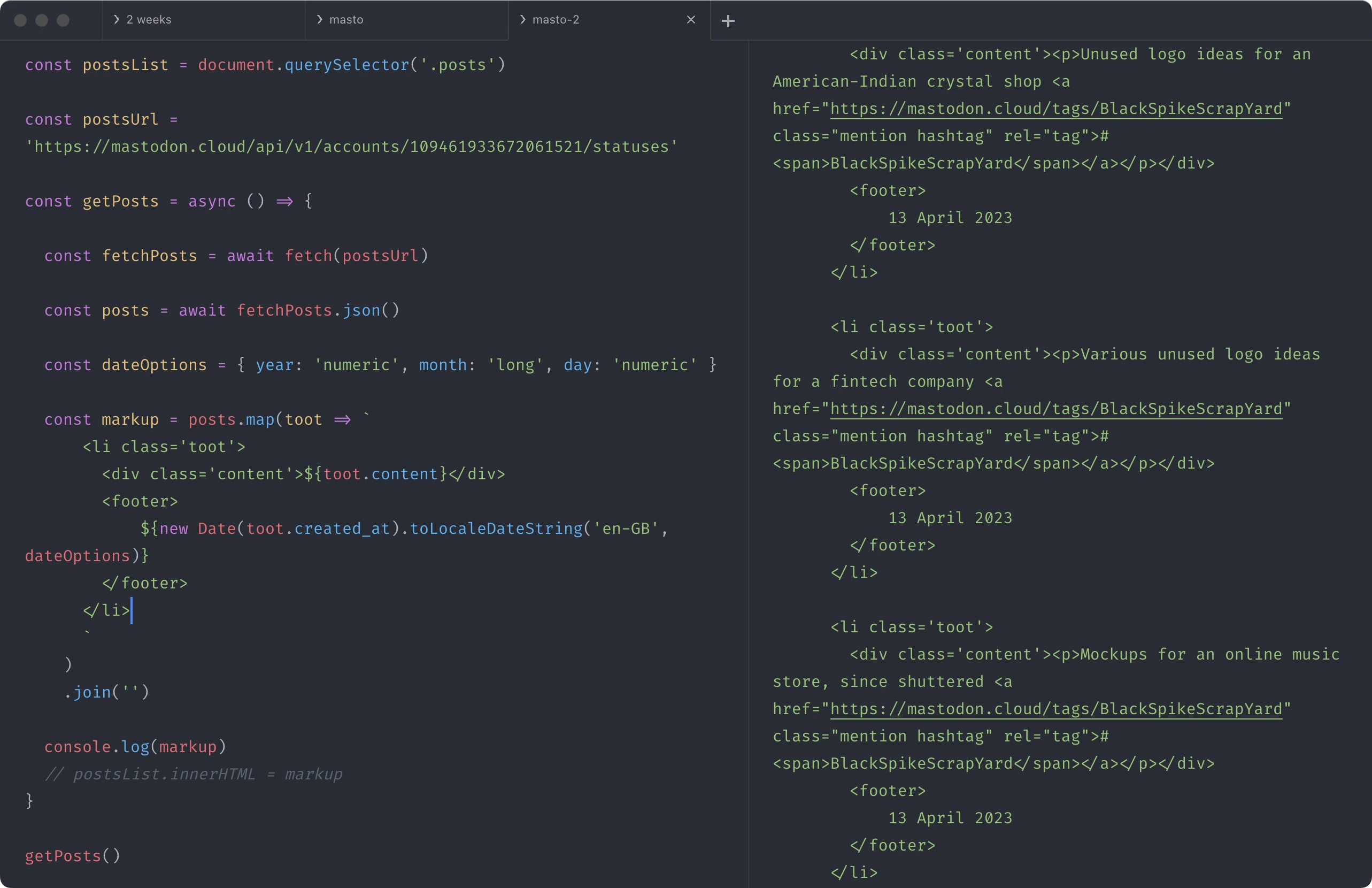Click the green maximize window button
The width and height of the screenshot is (1372, 888).
63,20
